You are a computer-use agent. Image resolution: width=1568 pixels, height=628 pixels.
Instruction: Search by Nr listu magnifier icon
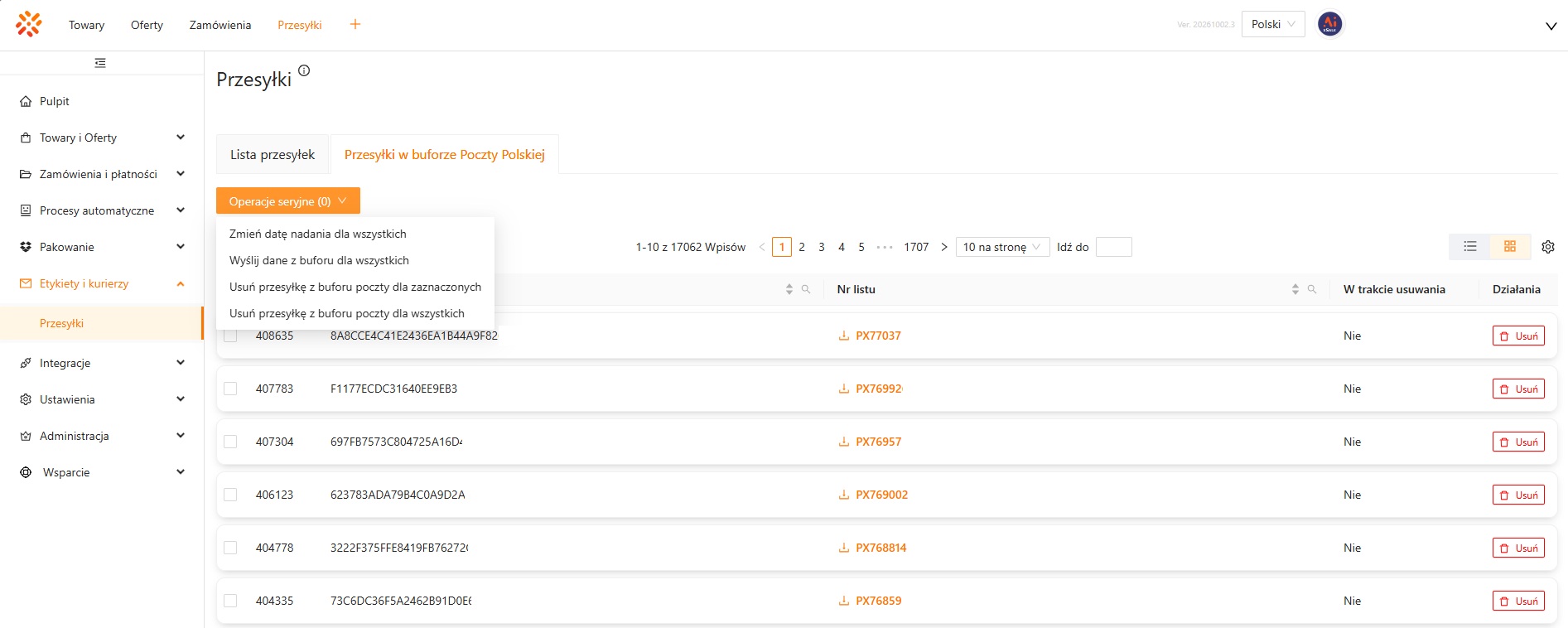(x=1312, y=289)
